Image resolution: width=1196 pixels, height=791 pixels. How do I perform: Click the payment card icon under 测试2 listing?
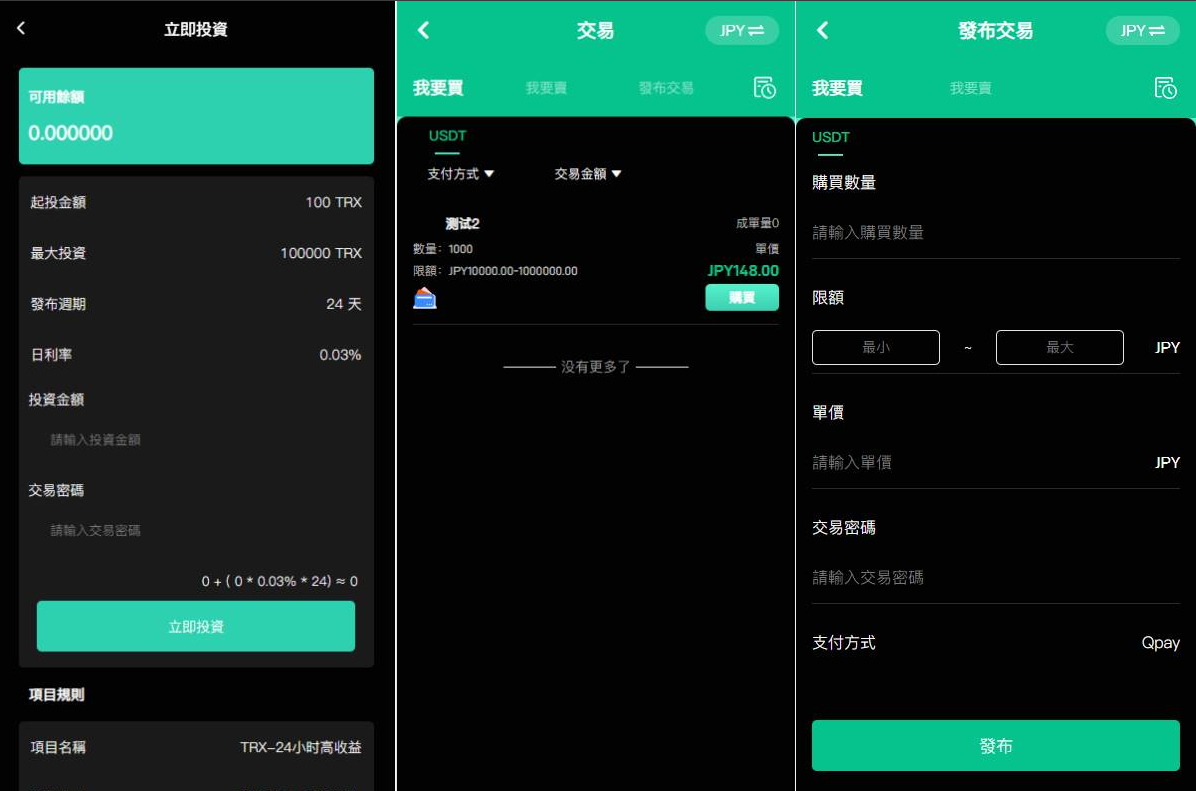(425, 298)
